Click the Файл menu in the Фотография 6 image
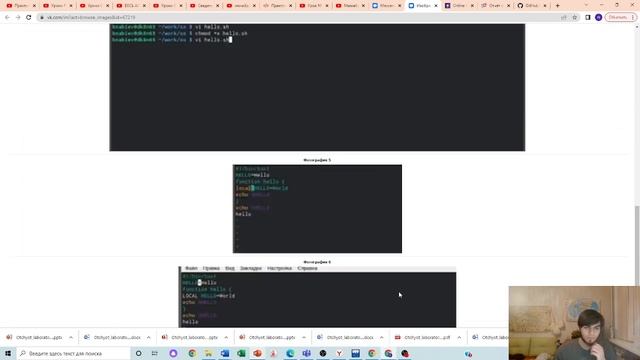Screen dimensions: 640x360 [191, 269]
